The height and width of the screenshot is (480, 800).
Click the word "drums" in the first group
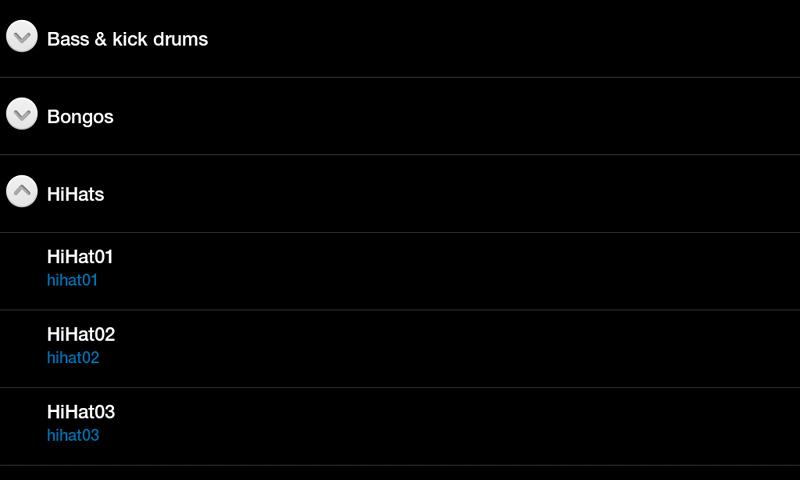coord(182,39)
